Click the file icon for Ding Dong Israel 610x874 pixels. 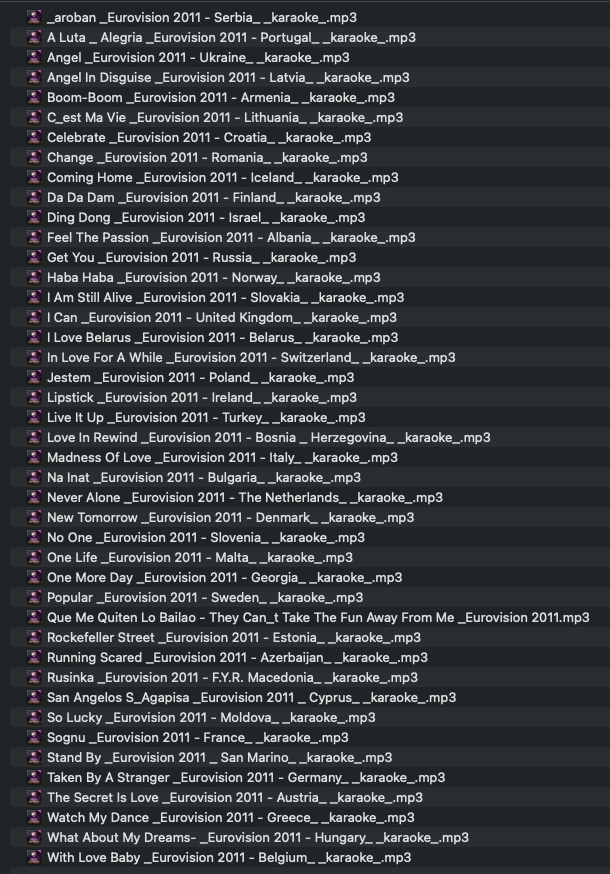34,218
